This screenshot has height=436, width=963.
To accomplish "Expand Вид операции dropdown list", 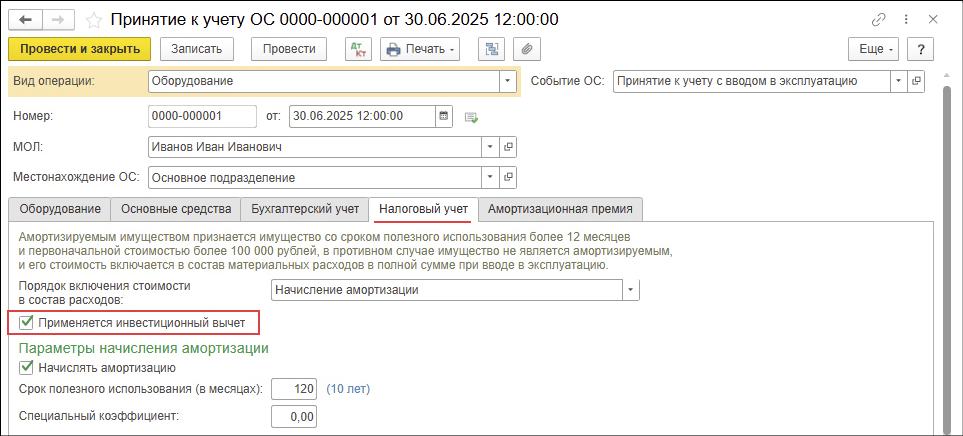I will pyautogui.click(x=508, y=81).
